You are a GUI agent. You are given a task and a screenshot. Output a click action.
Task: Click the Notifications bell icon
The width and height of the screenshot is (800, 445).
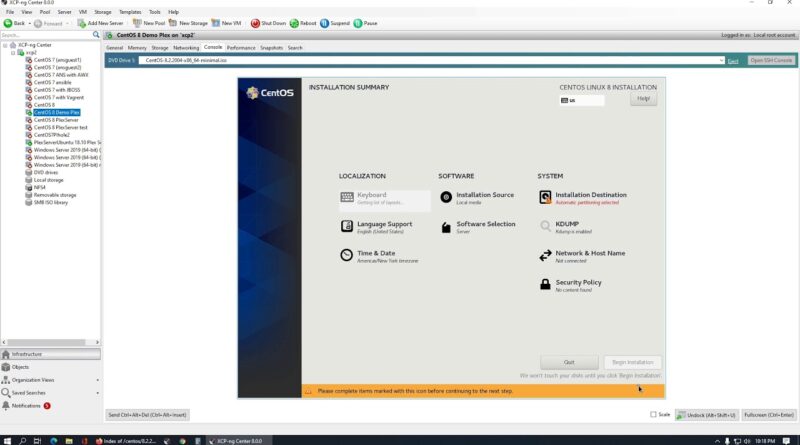[x=6, y=406]
